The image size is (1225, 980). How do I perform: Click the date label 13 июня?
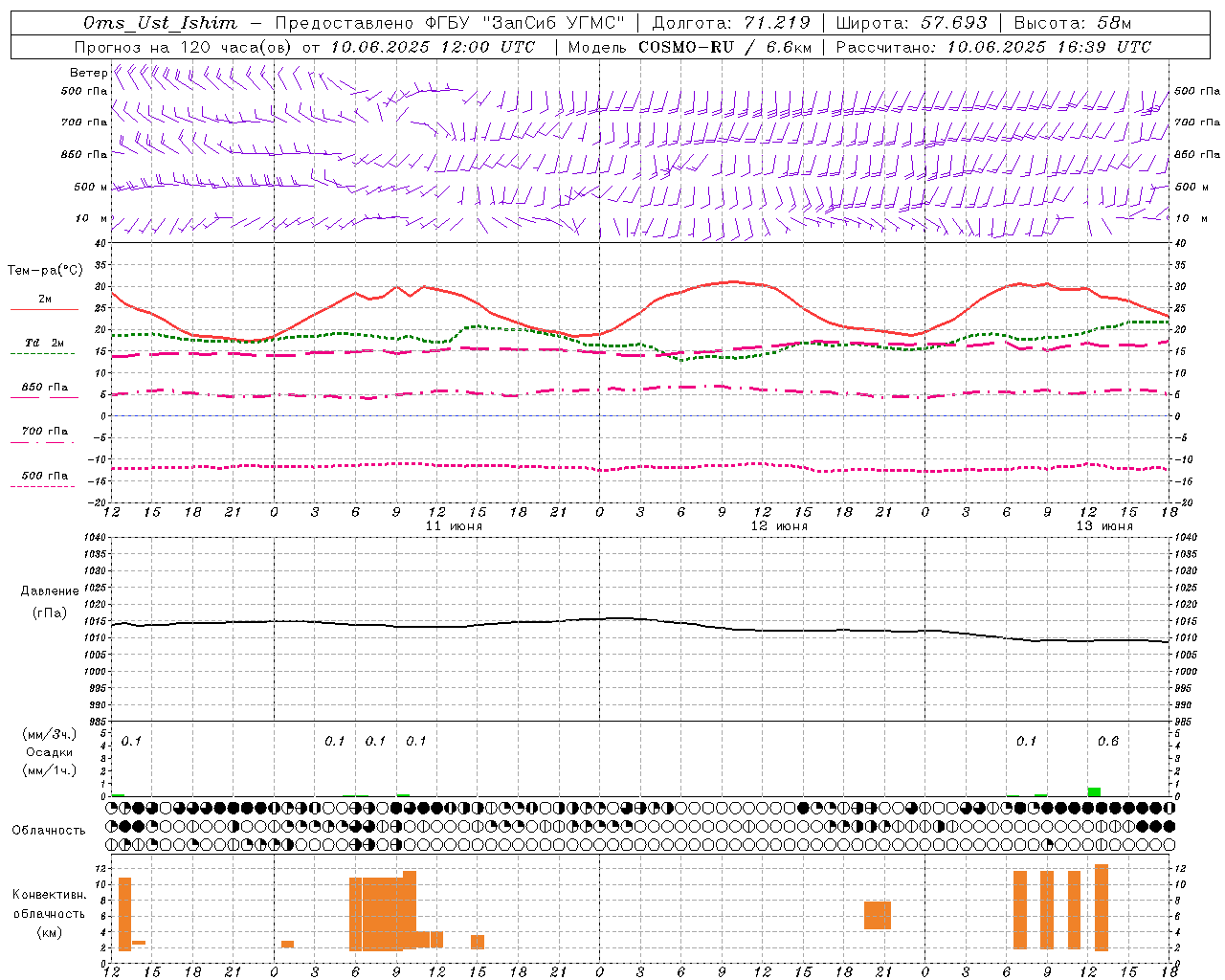point(1104,526)
